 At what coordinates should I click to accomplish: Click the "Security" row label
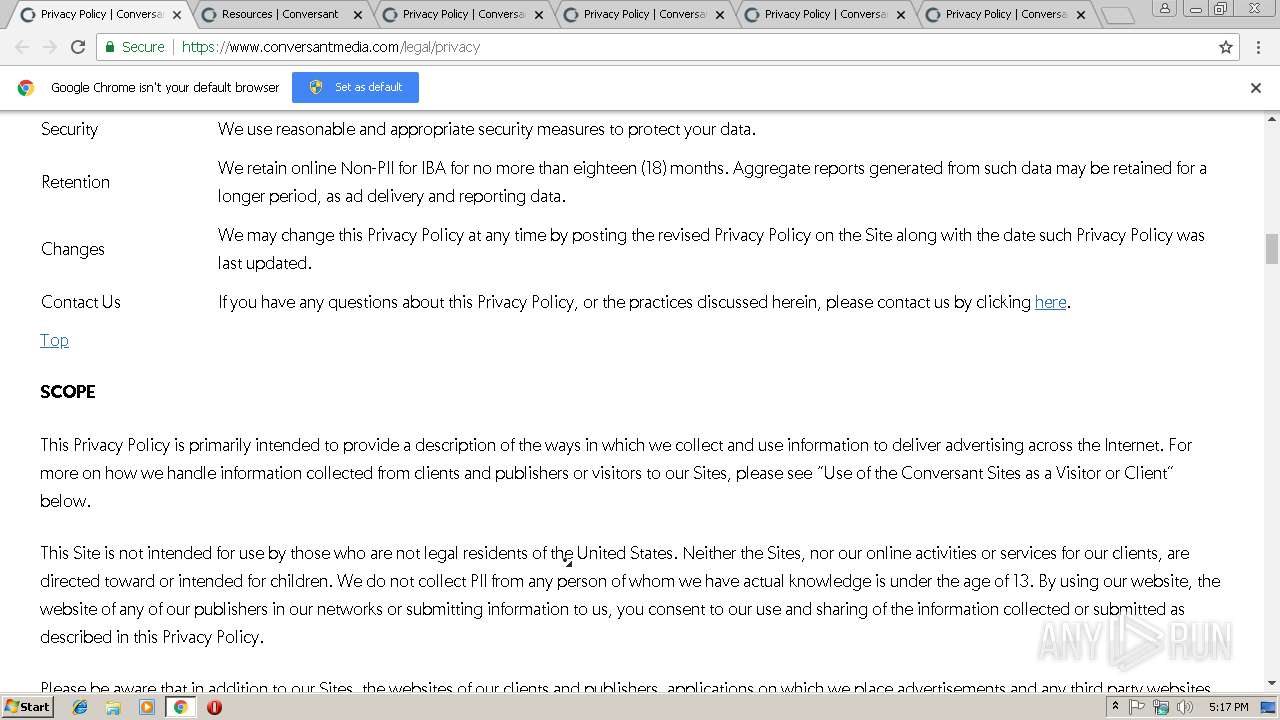[x=69, y=129]
